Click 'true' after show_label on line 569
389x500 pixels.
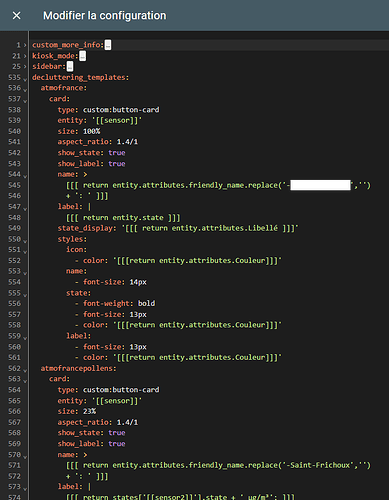tap(117, 444)
